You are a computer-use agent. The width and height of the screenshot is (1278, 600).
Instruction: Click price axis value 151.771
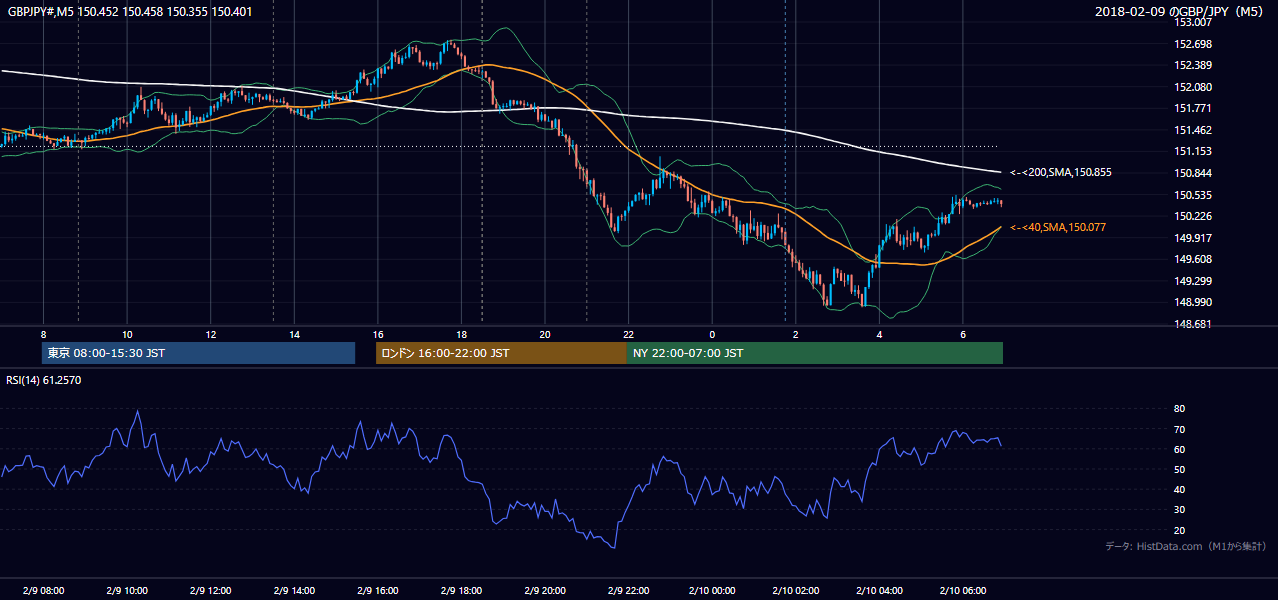click(x=1193, y=108)
